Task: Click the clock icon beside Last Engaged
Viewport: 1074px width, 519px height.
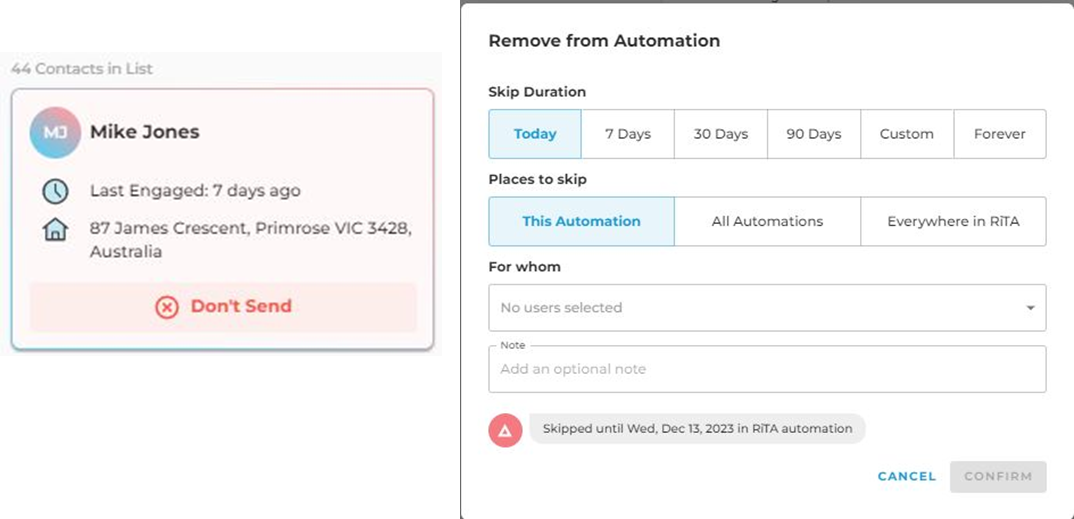Action: click(x=55, y=191)
